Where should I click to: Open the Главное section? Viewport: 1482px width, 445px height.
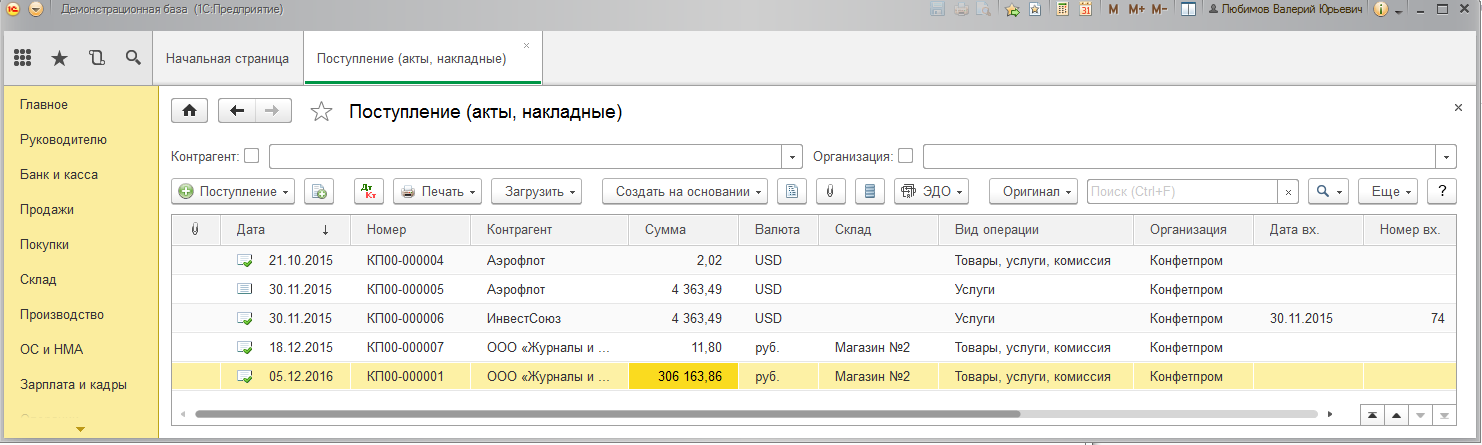(44, 105)
